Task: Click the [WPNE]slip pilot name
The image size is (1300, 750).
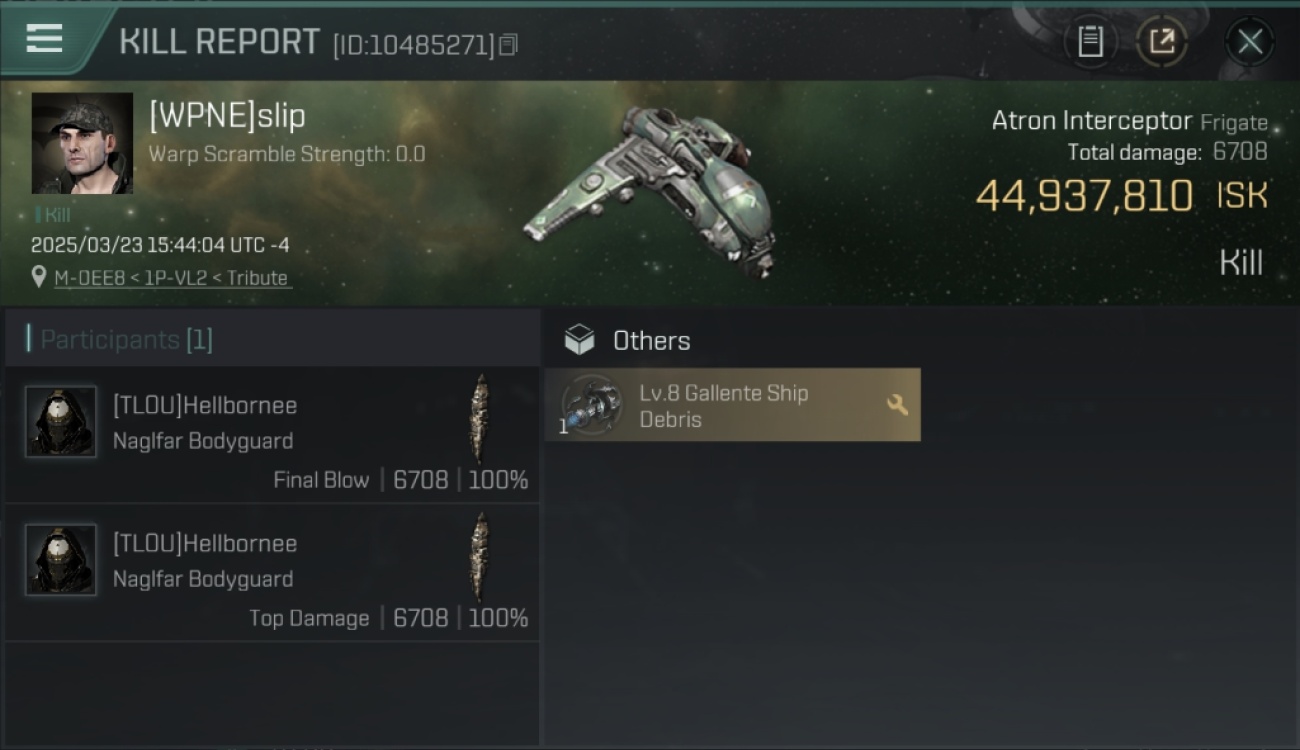Action: [227, 116]
